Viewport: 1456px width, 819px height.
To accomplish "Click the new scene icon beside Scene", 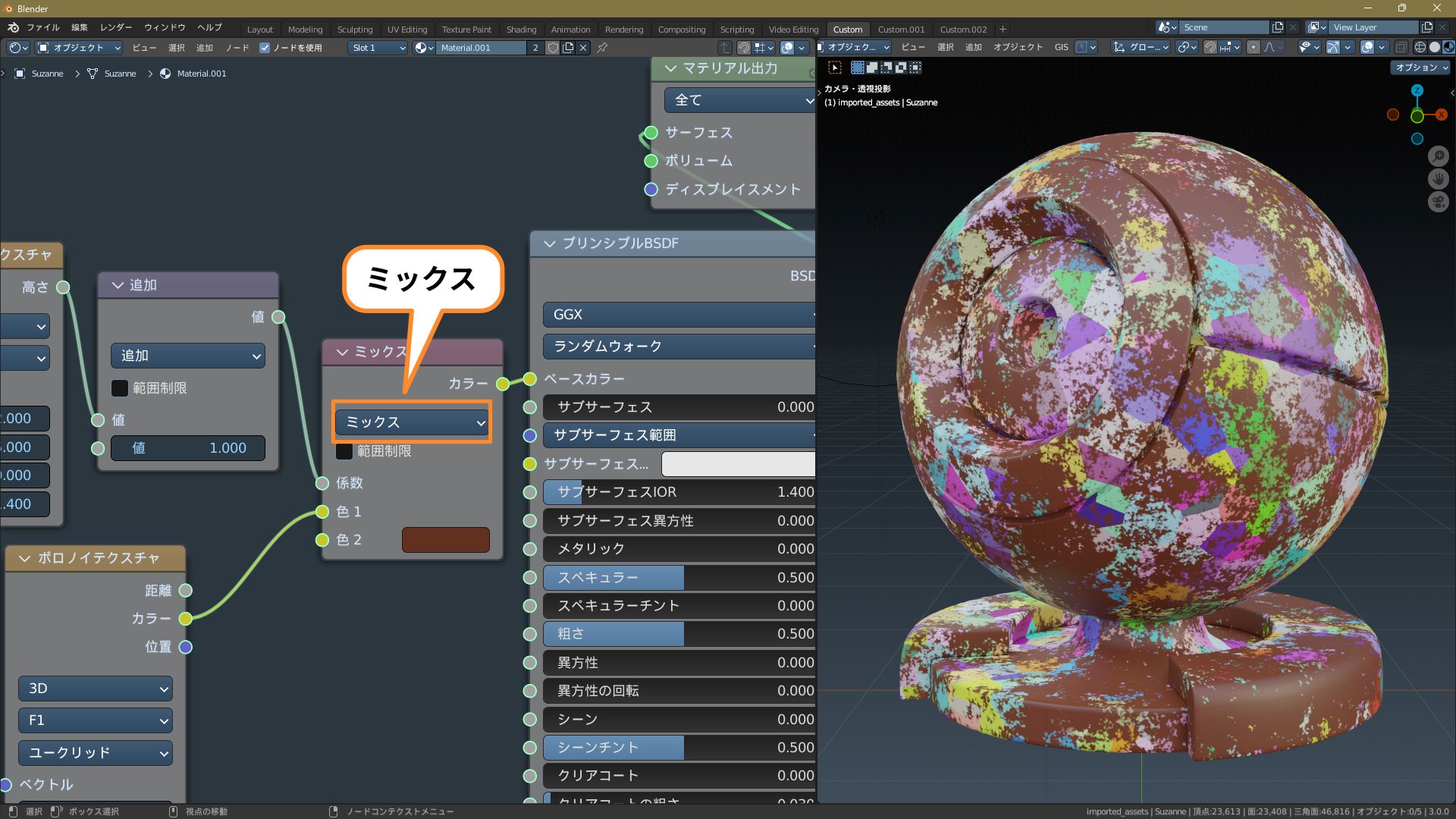I will click(x=1278, y=27).
